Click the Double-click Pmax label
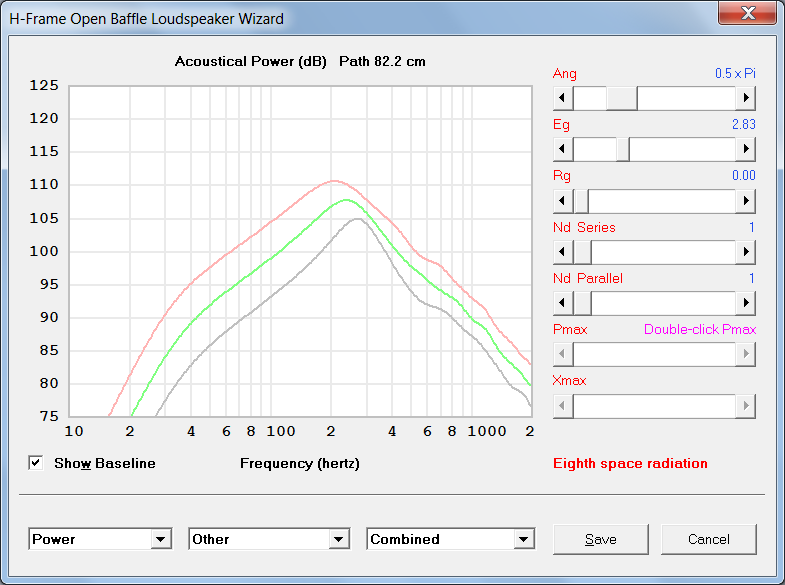 coord(699,329)
